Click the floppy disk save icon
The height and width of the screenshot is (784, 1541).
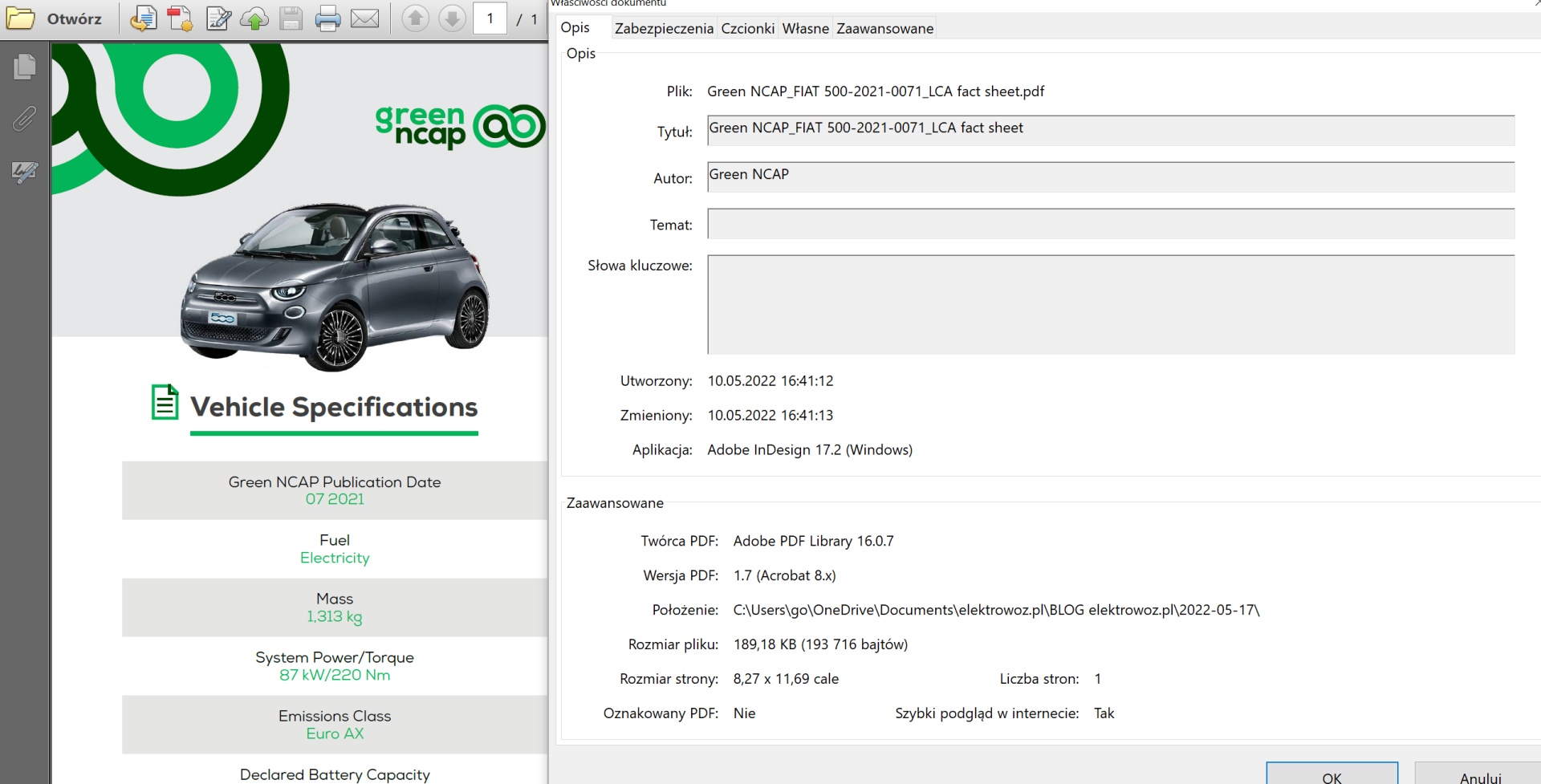(x=291, y=18)
